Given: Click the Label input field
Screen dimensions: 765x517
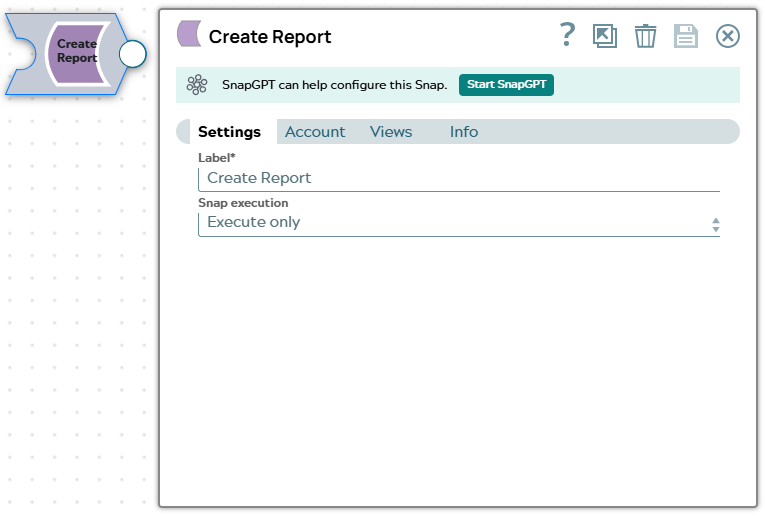Looking at the screenshot, I should point(459,179).
